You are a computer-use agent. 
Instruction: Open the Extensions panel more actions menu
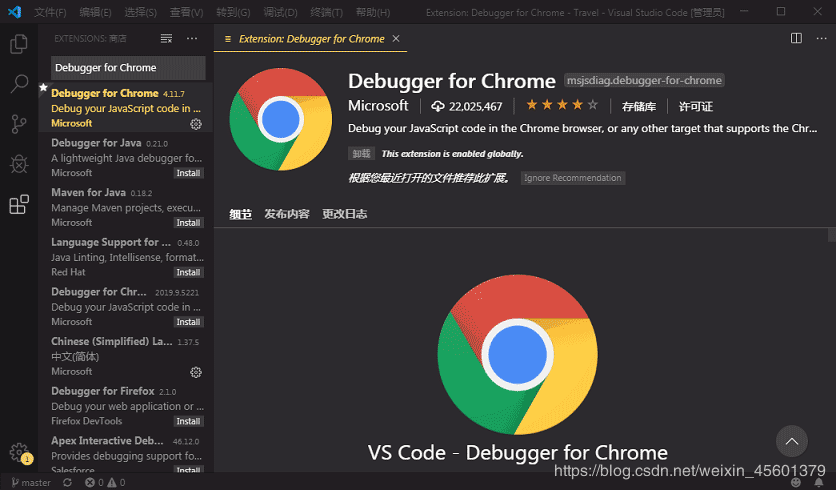[x=192, y=38]
